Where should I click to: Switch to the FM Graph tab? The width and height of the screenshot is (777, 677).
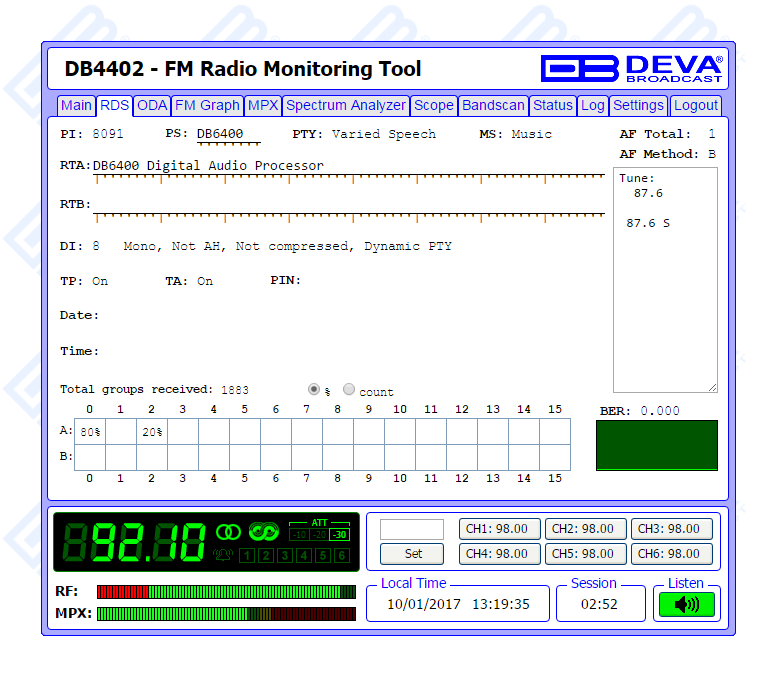(207, 105)
